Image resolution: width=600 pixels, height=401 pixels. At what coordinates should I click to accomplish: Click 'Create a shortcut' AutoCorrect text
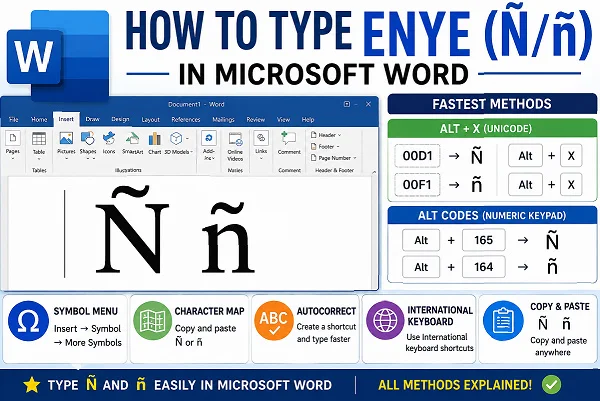click(326, 327)
